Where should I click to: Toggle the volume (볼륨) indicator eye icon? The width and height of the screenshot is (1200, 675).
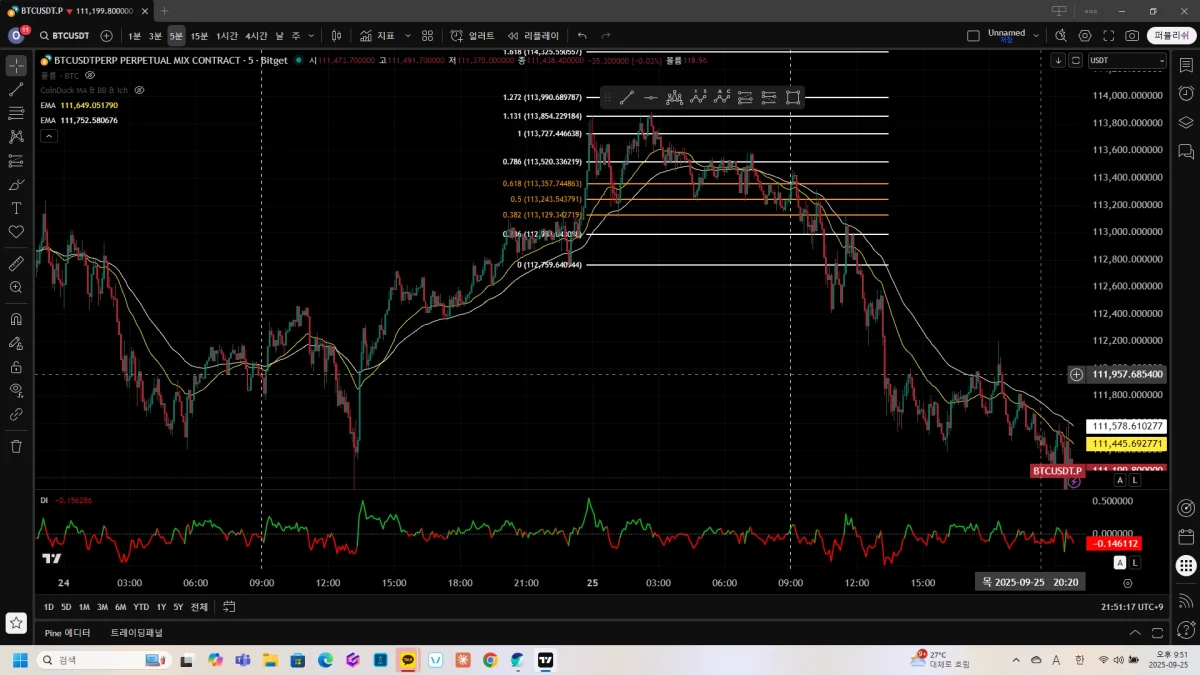pyautogui.click(x=90, y=75)
